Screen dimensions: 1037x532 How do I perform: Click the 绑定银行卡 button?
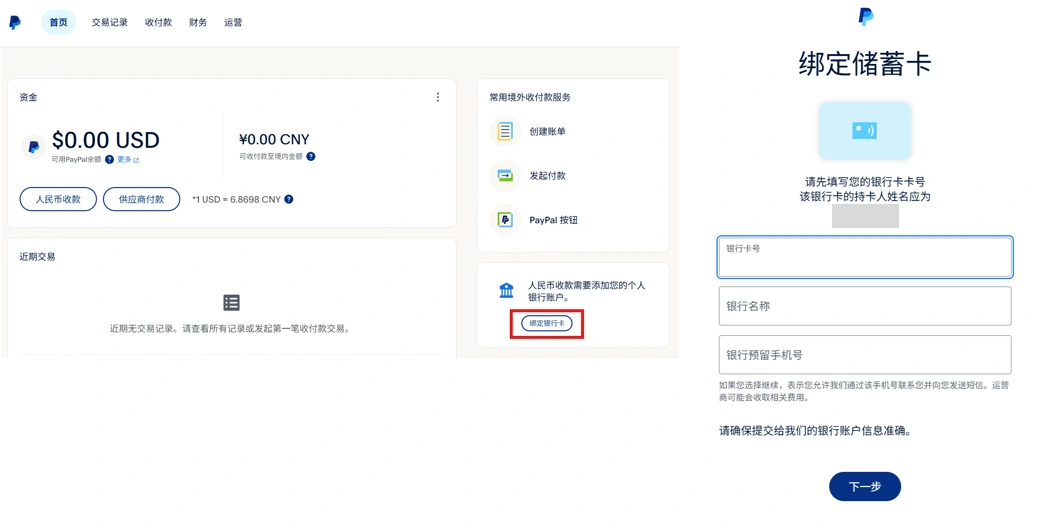547,324
